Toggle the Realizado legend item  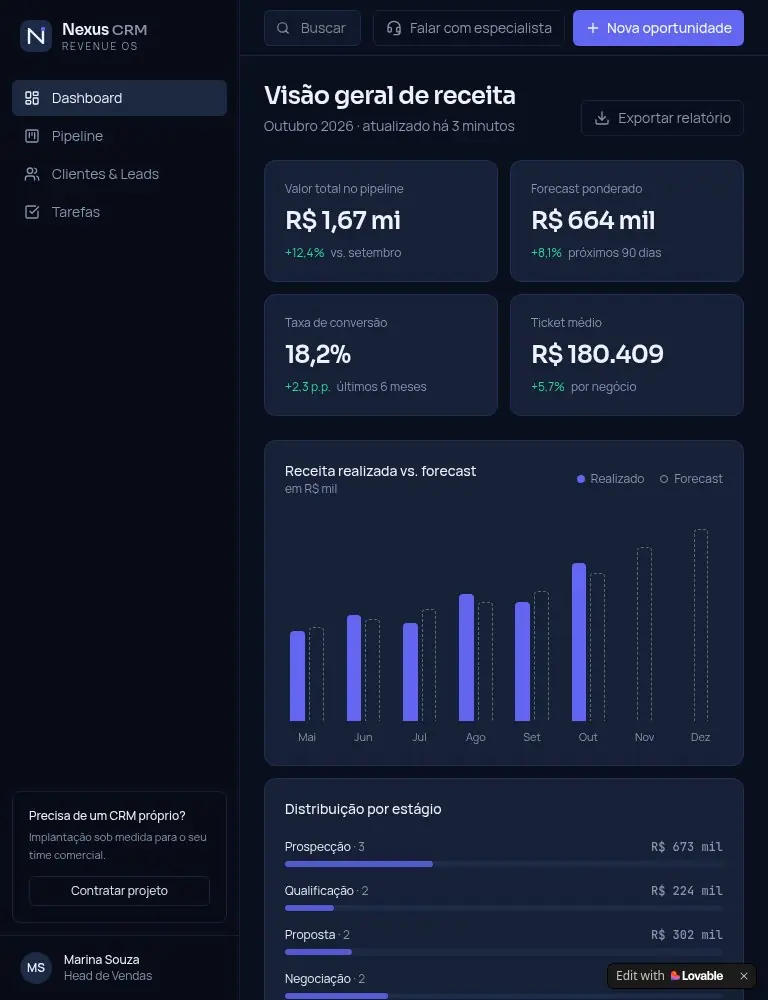[610, 478]
